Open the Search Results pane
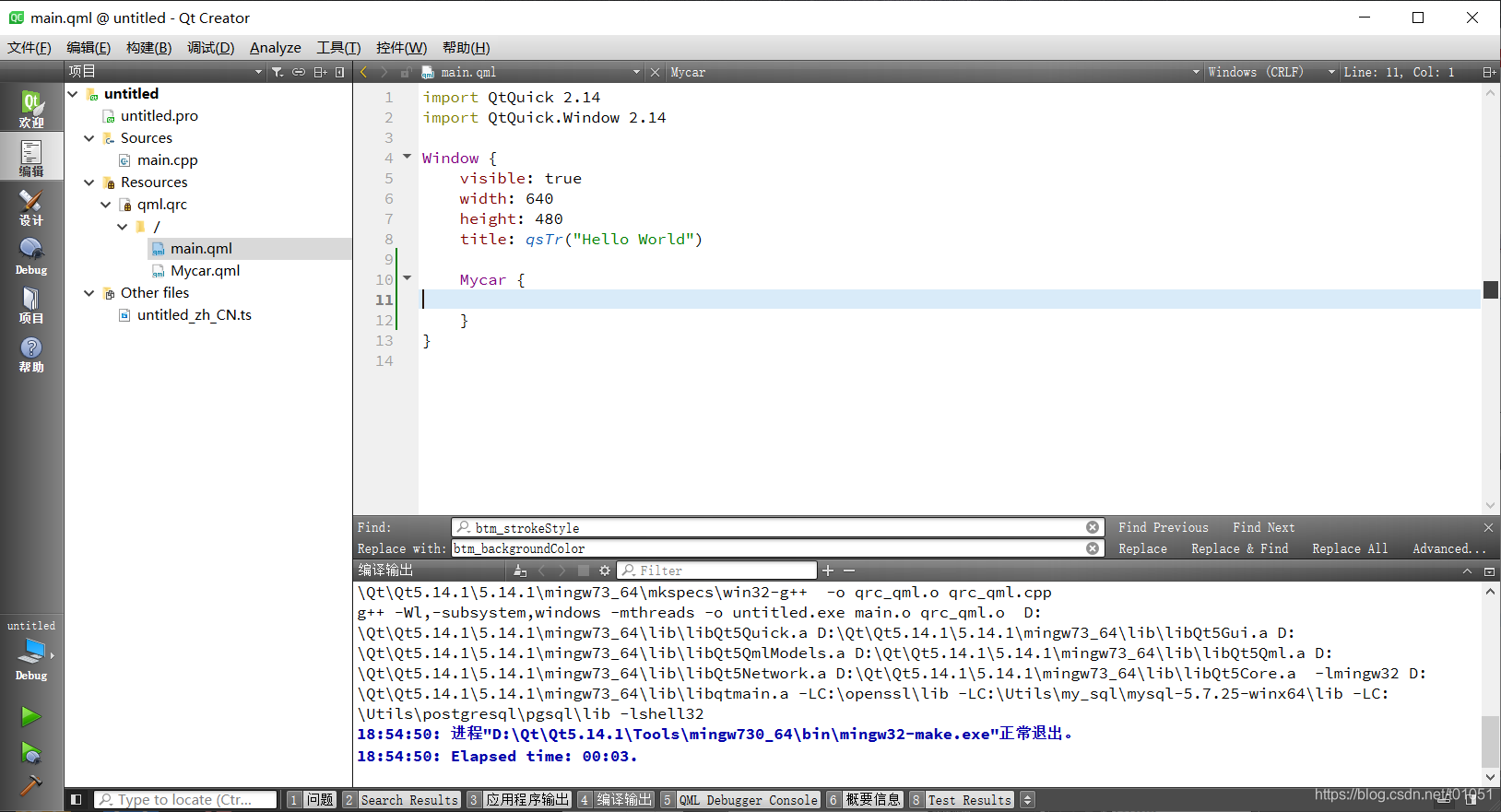 pos(401,800)
